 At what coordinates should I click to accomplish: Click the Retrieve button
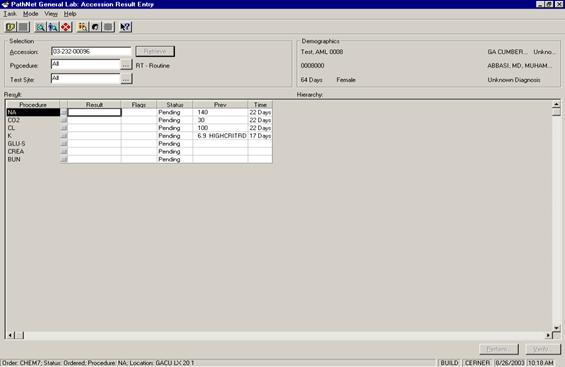pos(155,52)
